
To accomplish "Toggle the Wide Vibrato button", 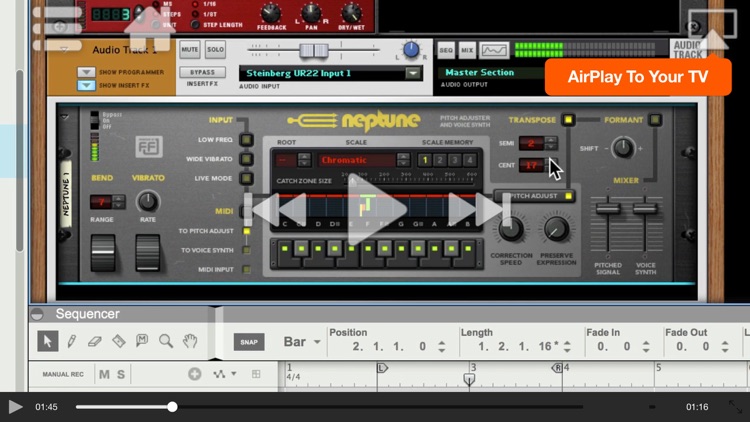I will coord(246,159).
